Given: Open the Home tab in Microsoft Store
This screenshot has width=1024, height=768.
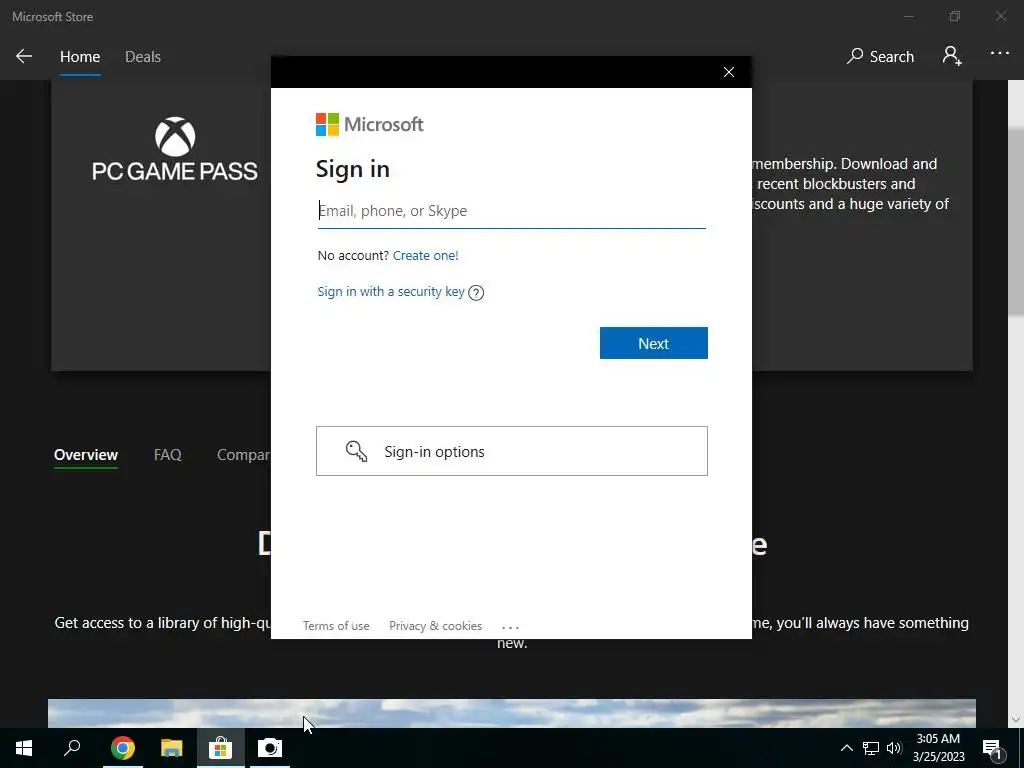Looking at the screenshot, I should pos(80,57).
